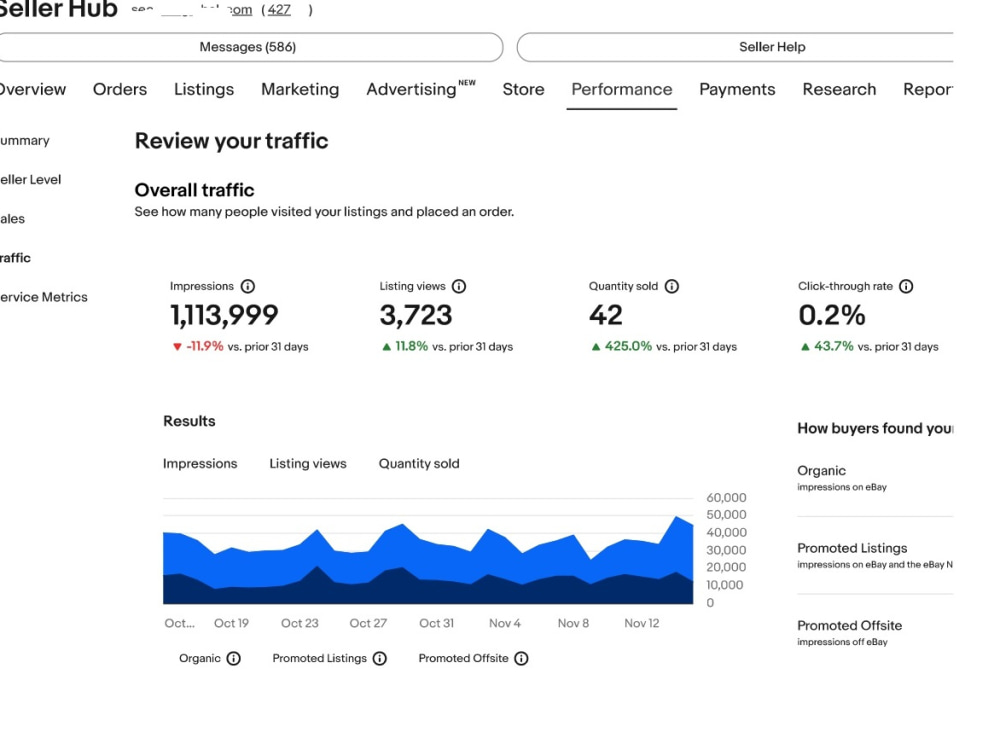The image size is (1000, 750).
Task: Open the Research tab
Action: (x=839, y=89)
